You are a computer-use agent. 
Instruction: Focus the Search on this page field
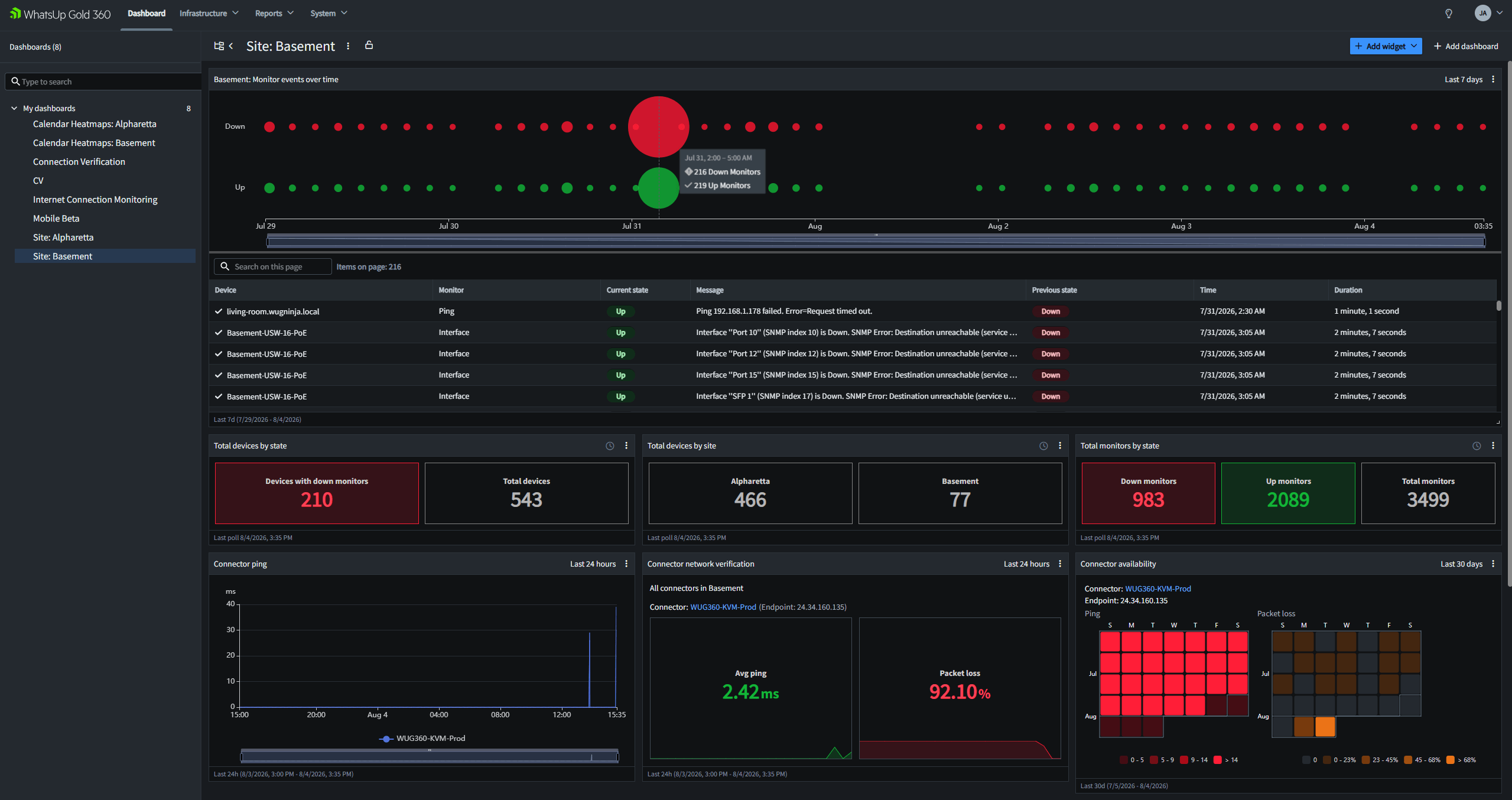coord(272,266)
